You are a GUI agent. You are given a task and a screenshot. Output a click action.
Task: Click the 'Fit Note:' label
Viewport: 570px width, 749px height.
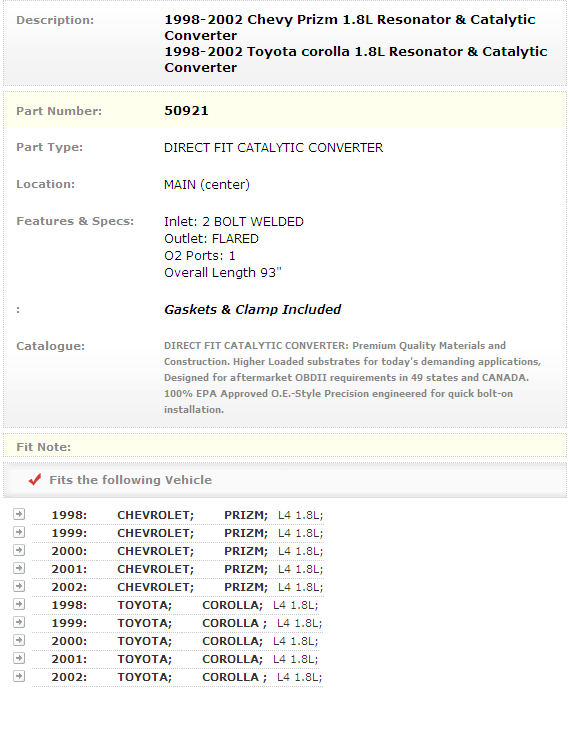click(43, 447)
